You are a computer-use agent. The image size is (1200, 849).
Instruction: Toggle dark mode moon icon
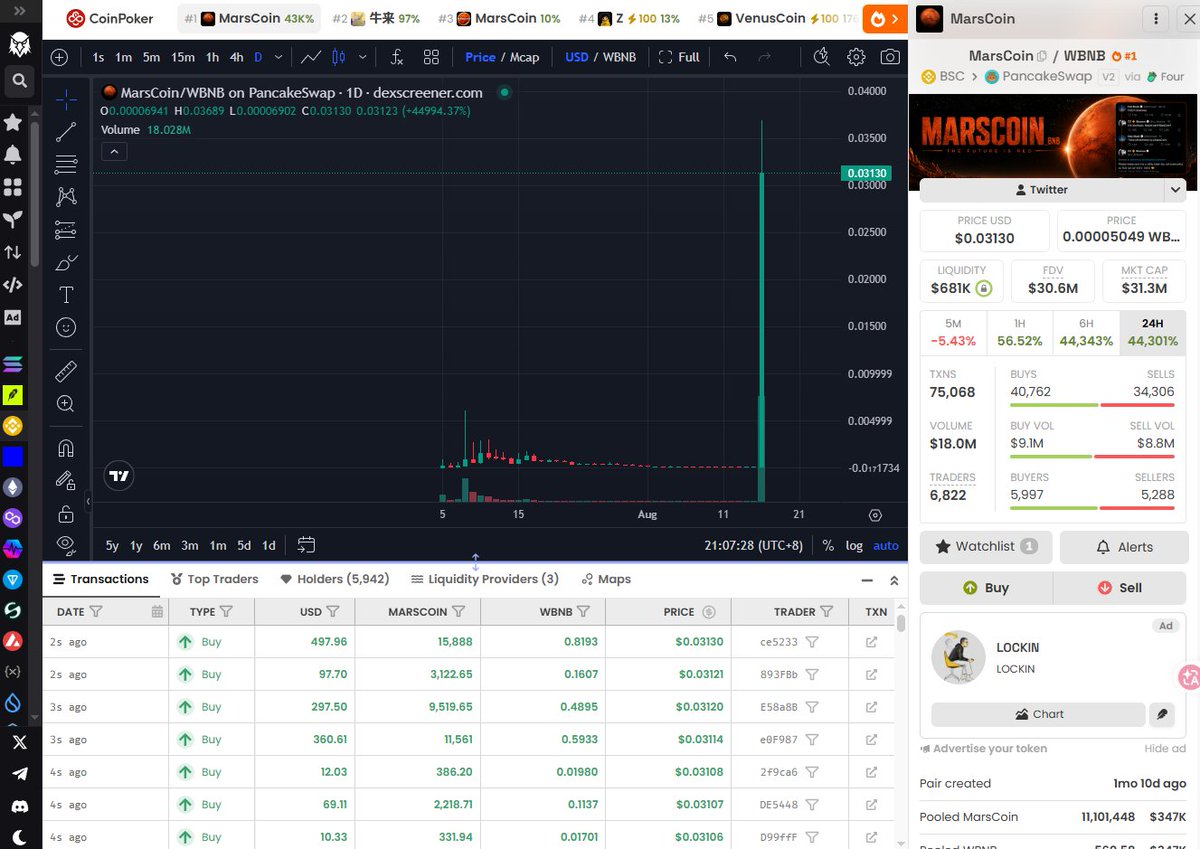click(19, 837)
